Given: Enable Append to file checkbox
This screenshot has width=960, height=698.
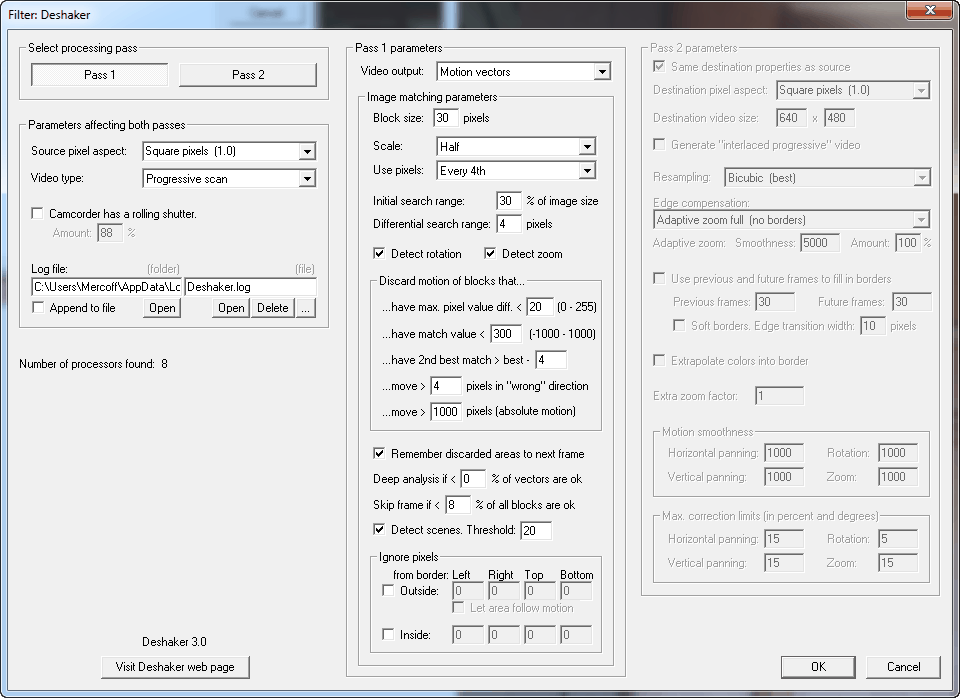Looking at the screenshot, I should [37, 307].
